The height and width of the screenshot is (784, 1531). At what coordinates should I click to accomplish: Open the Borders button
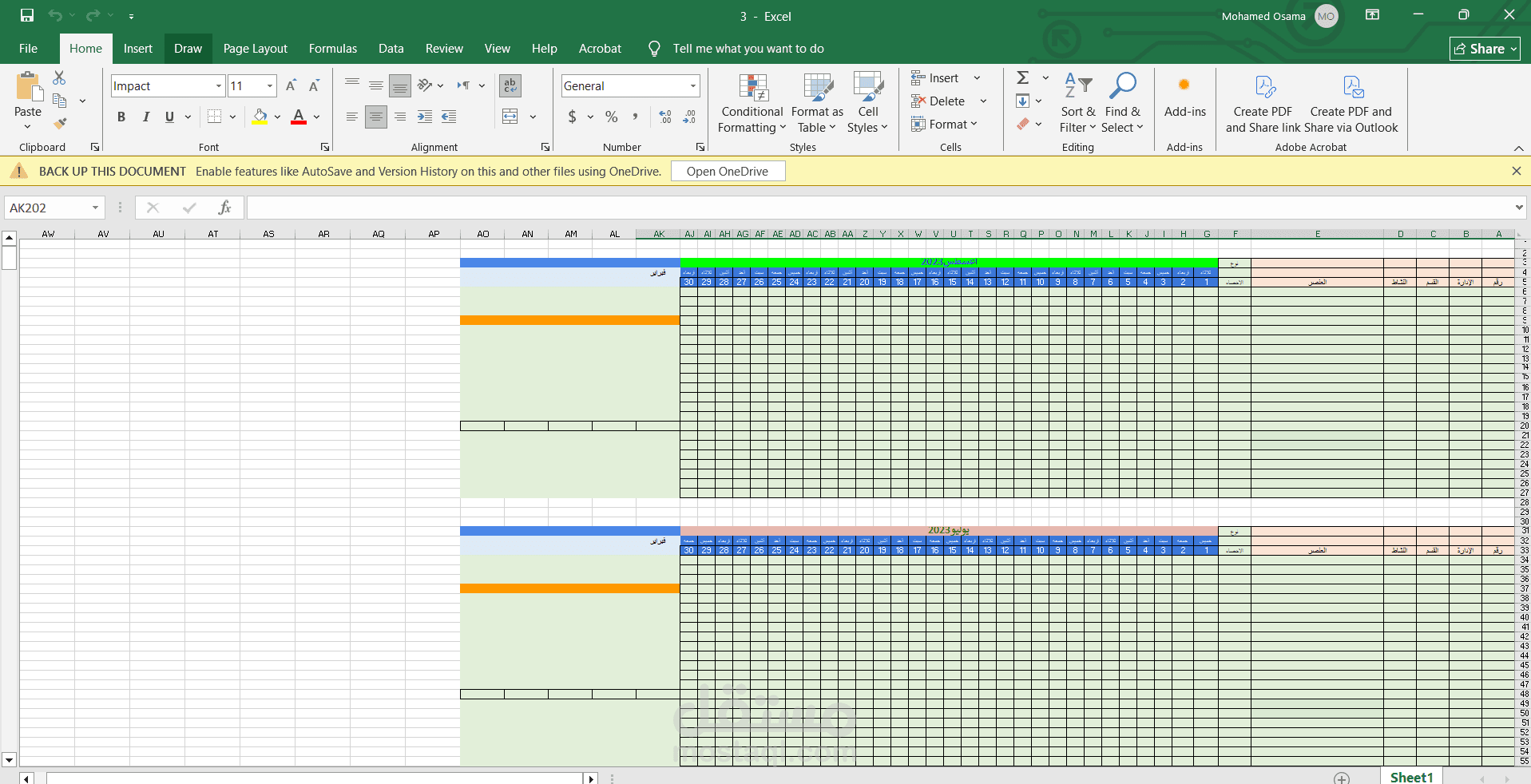[x=214, y=117]
